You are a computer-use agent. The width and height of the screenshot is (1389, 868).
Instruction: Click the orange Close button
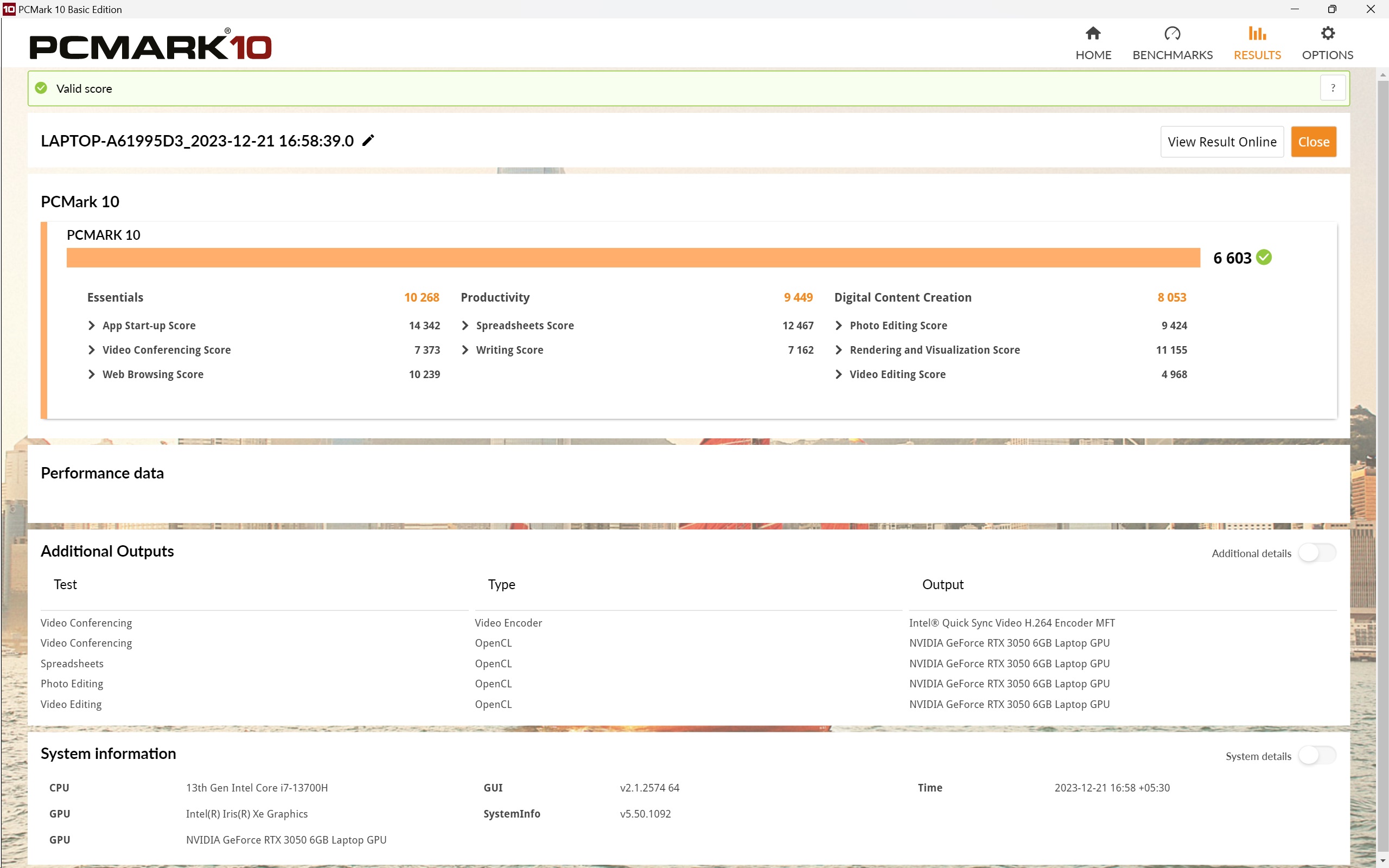tap(1314, 141)
